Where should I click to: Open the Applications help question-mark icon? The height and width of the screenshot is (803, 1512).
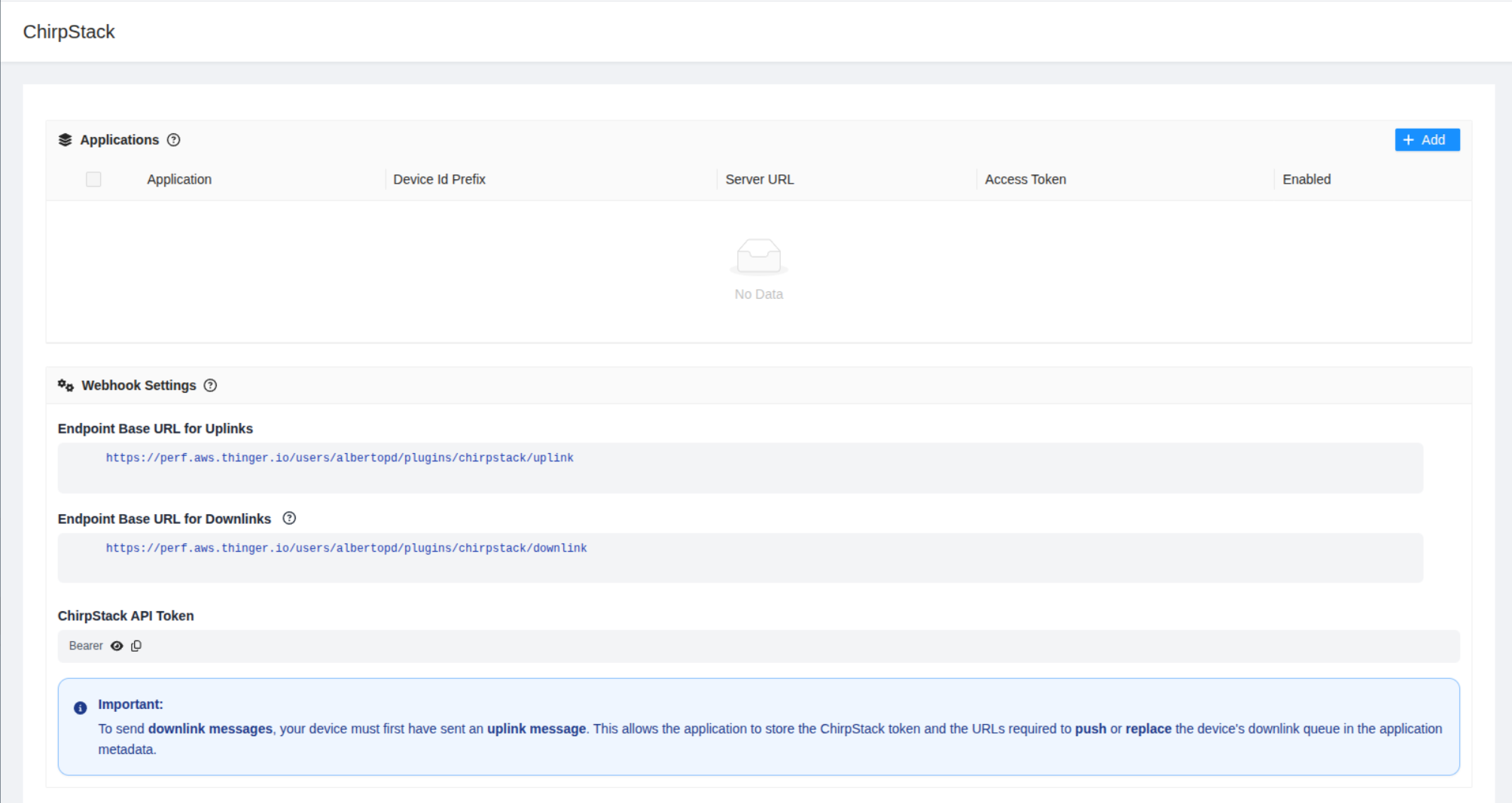click(174, 140)
